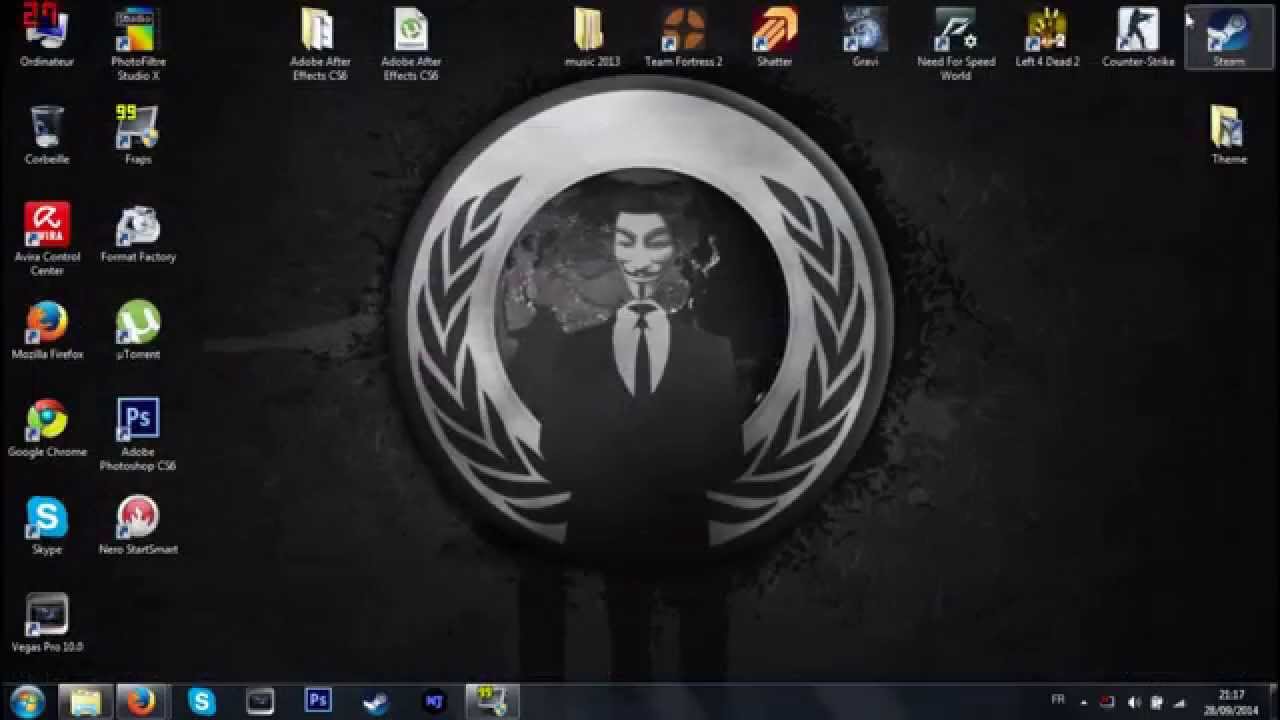Click the Windows Start button
Screen dimensions: 1280x720
27,702
